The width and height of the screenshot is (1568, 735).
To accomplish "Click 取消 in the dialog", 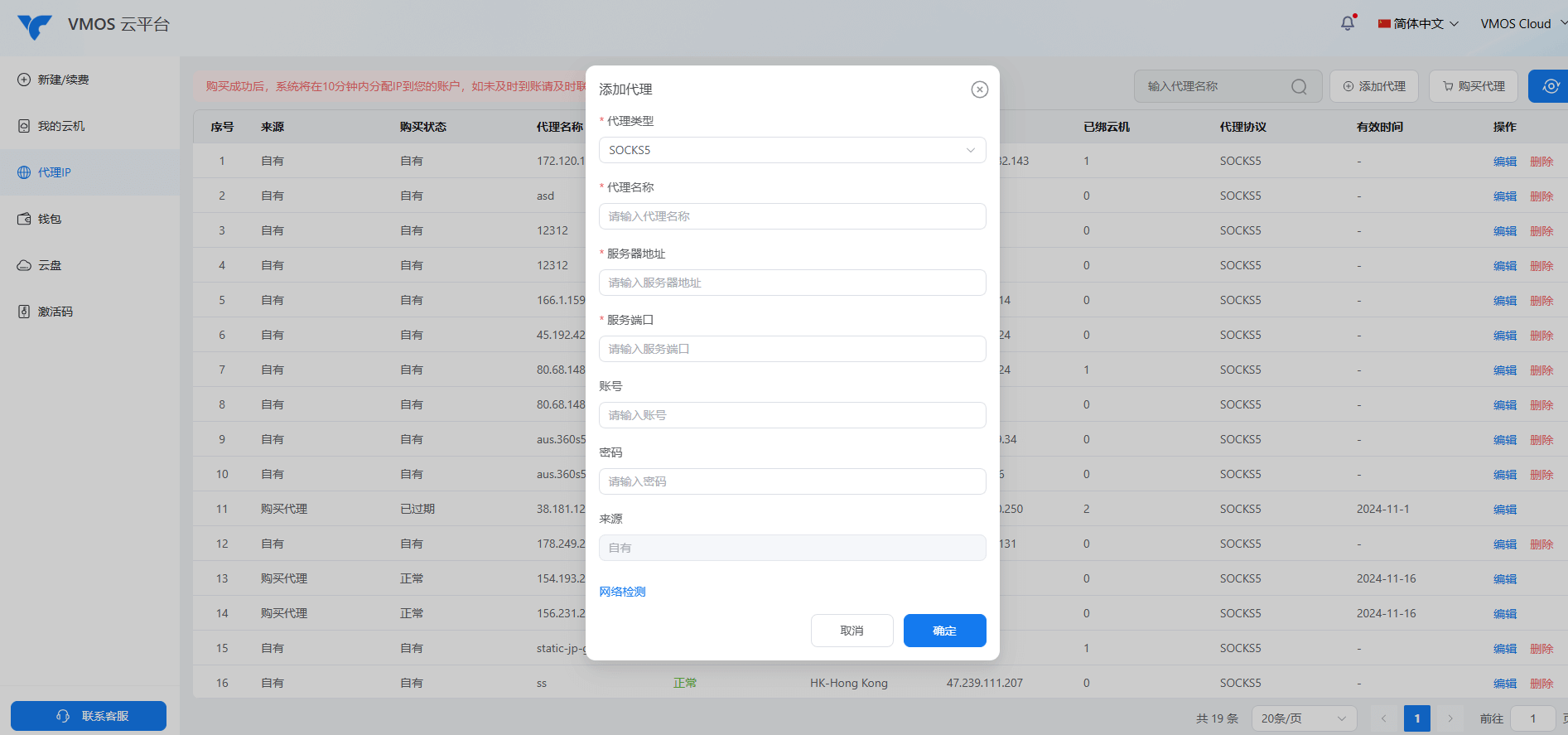I will click(852, 631).
